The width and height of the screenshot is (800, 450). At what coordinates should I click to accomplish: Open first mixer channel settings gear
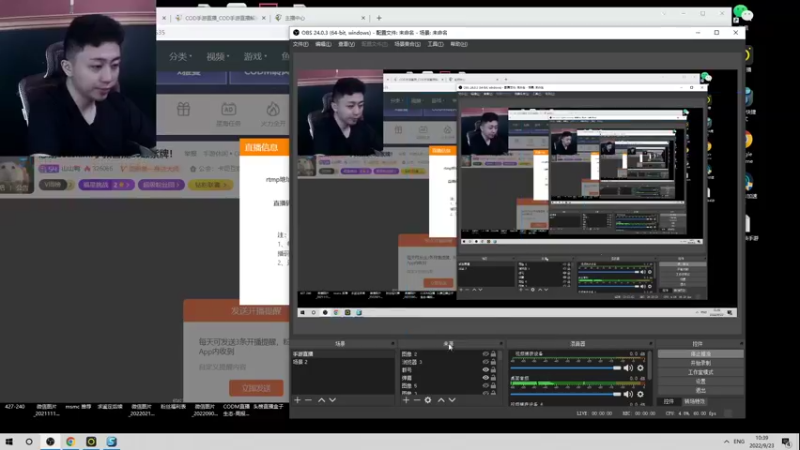coord(640,368)
